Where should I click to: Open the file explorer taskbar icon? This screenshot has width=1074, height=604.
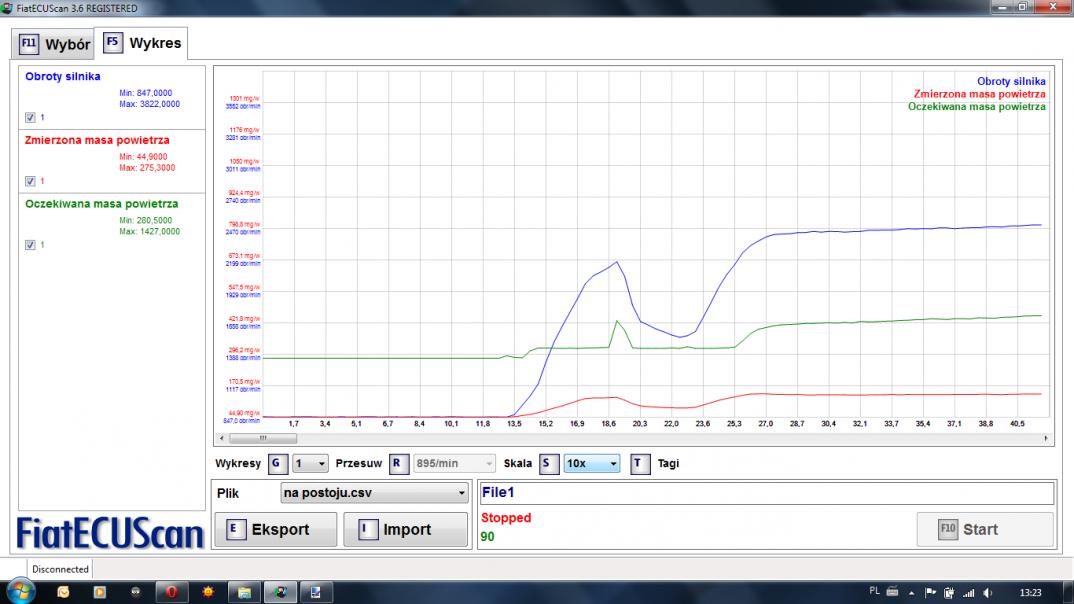point(245,592)
